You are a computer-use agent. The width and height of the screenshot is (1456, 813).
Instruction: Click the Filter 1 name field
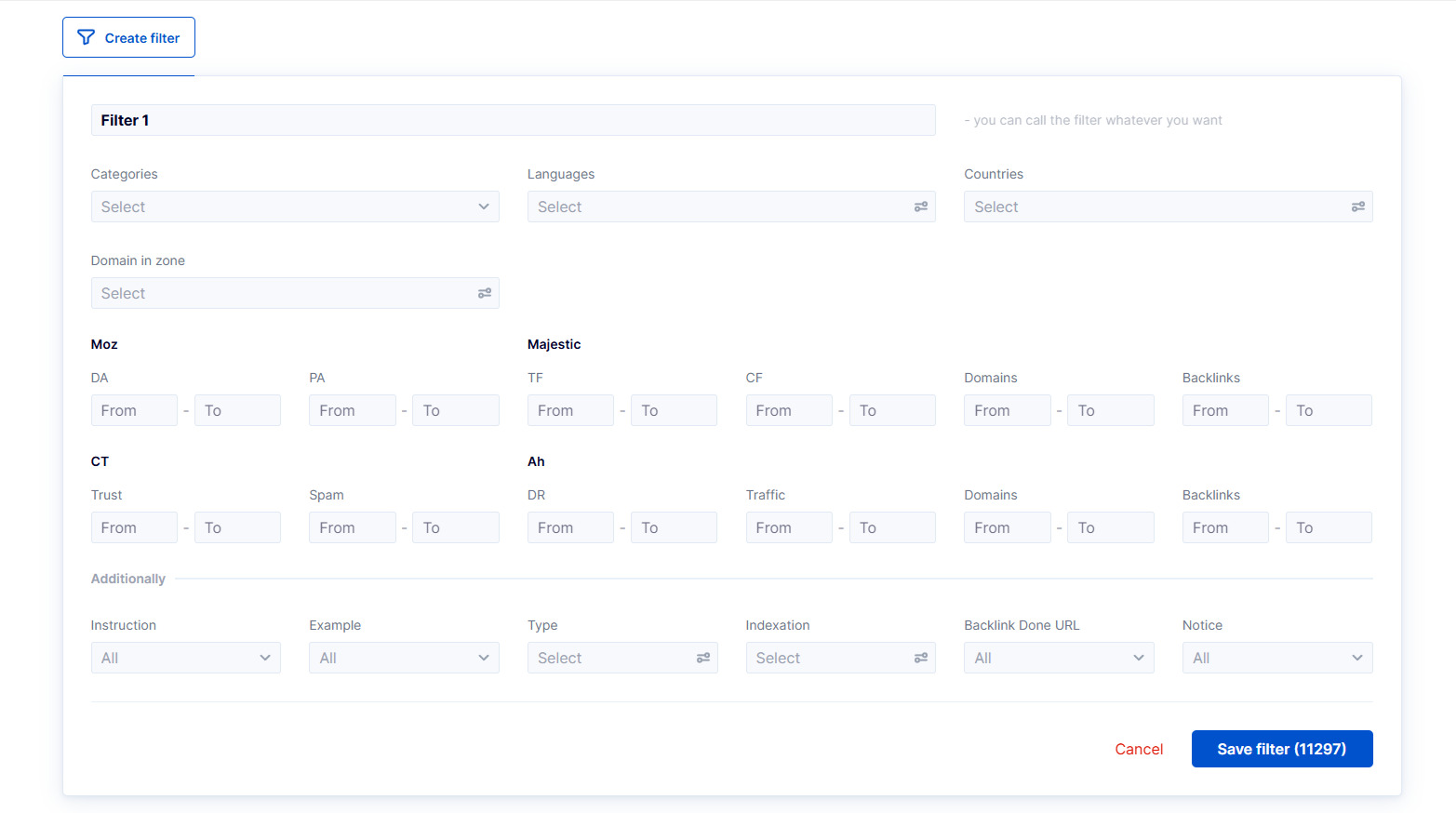point(514,120)
